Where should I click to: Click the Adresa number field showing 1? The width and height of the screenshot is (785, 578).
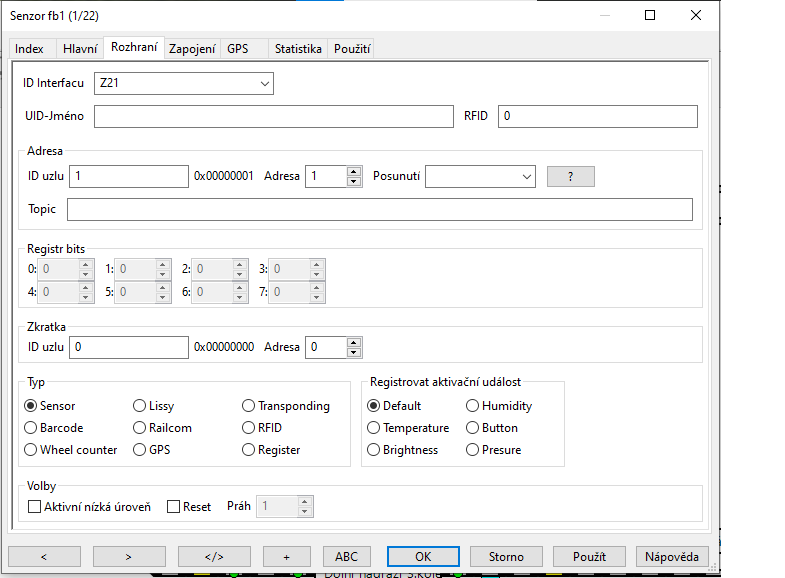326,176
